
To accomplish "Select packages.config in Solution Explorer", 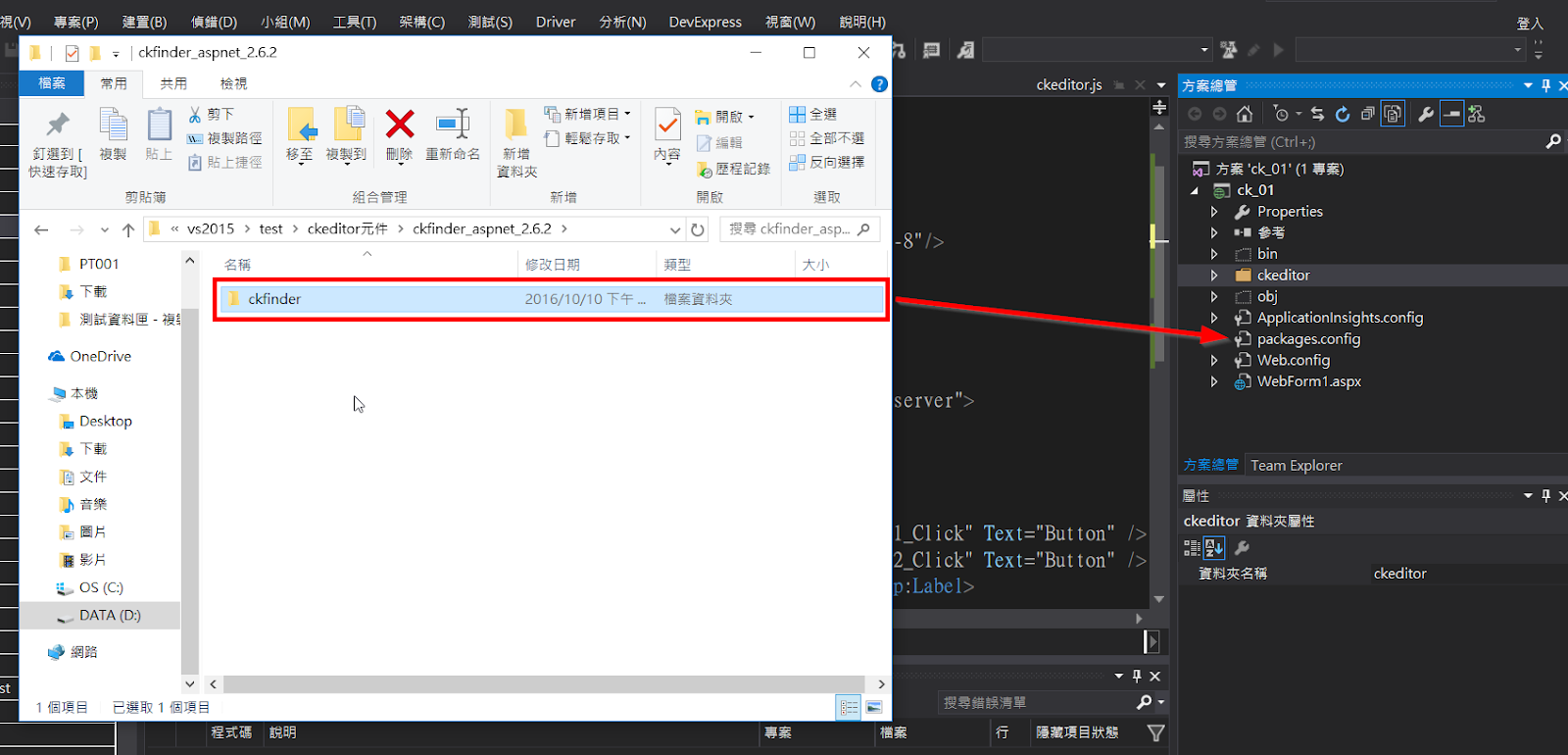I will click(1308, 339).
